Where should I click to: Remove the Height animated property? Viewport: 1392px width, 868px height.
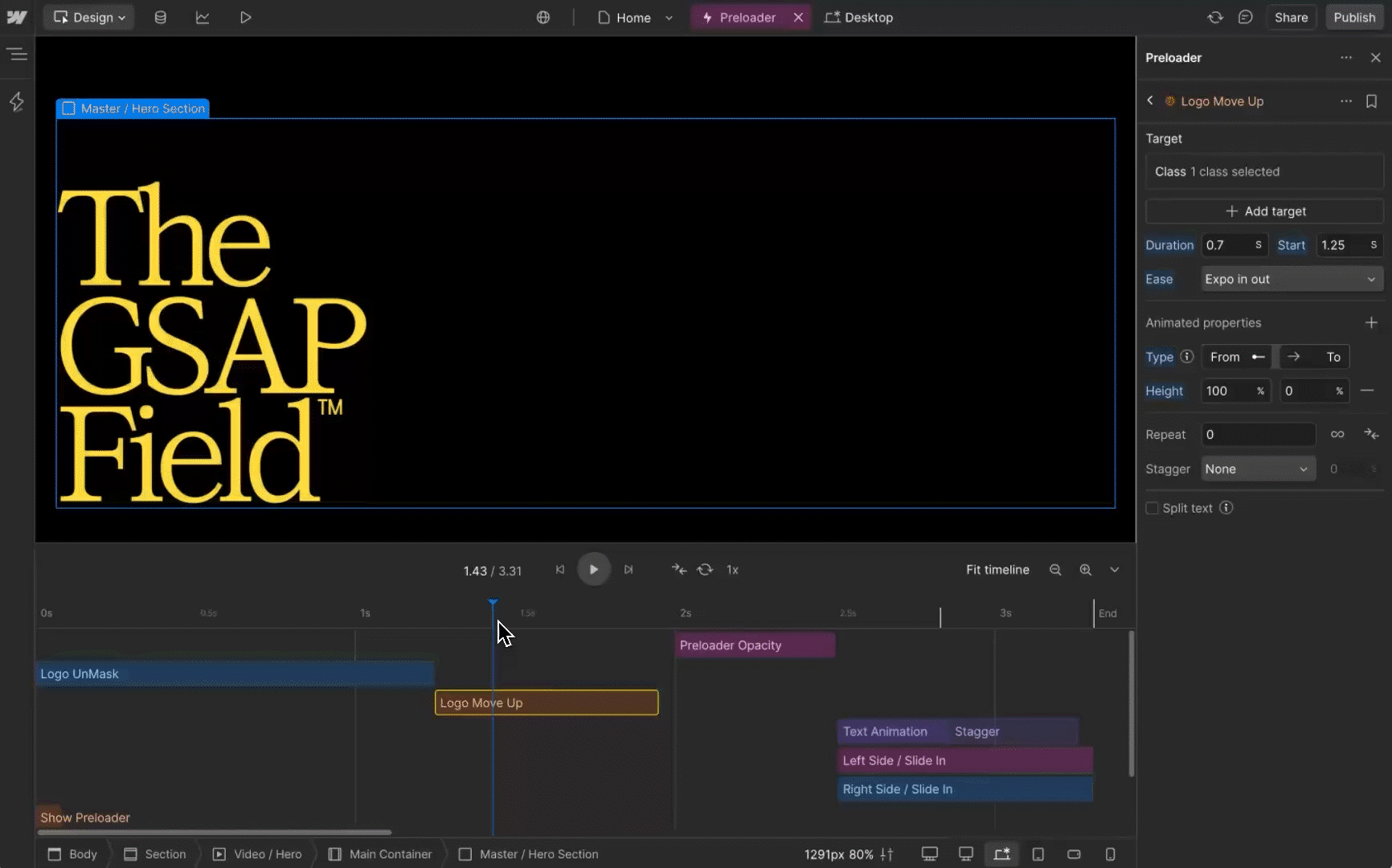1367,391
